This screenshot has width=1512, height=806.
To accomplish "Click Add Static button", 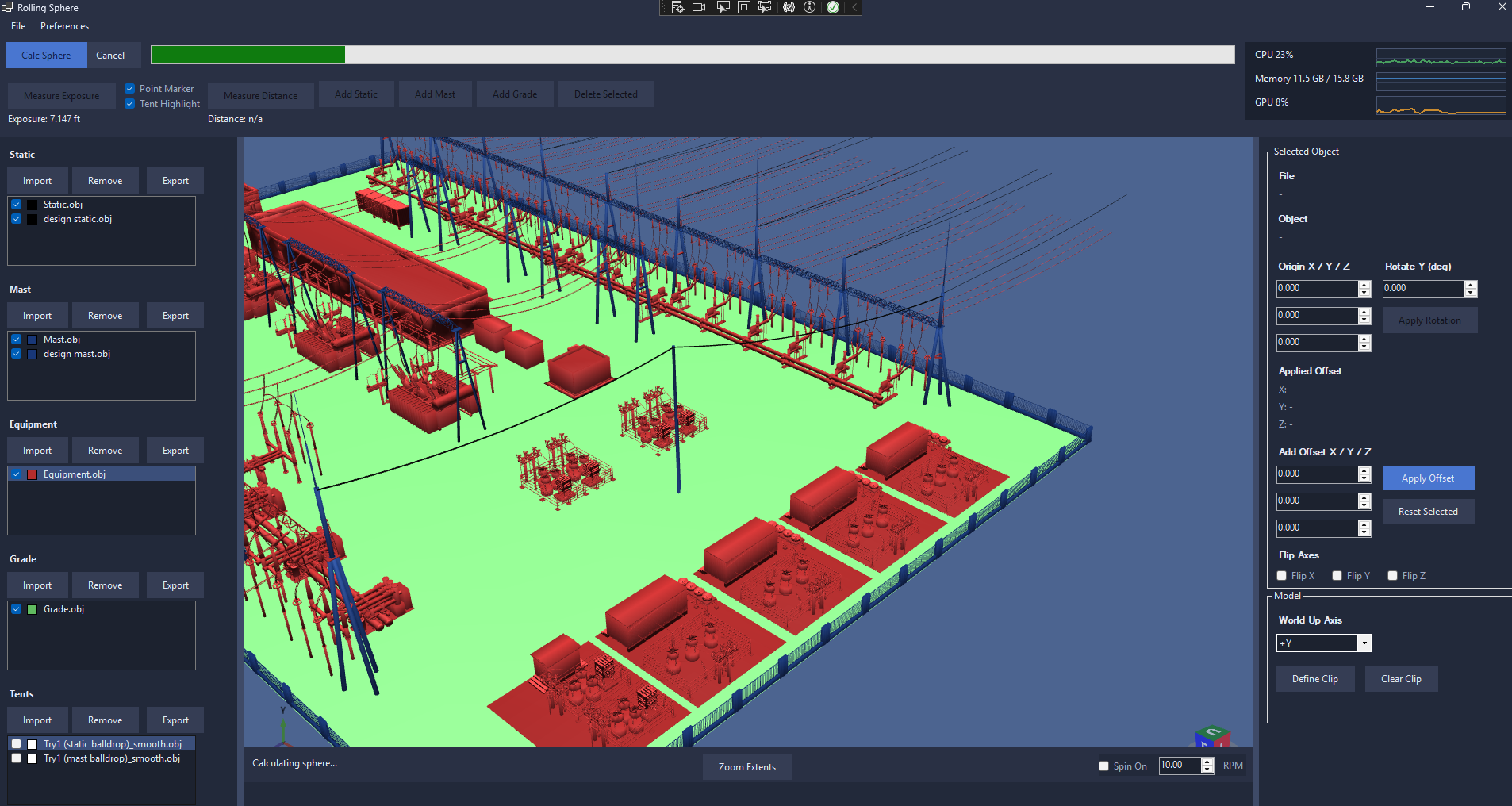I will [x=356, y=94].
